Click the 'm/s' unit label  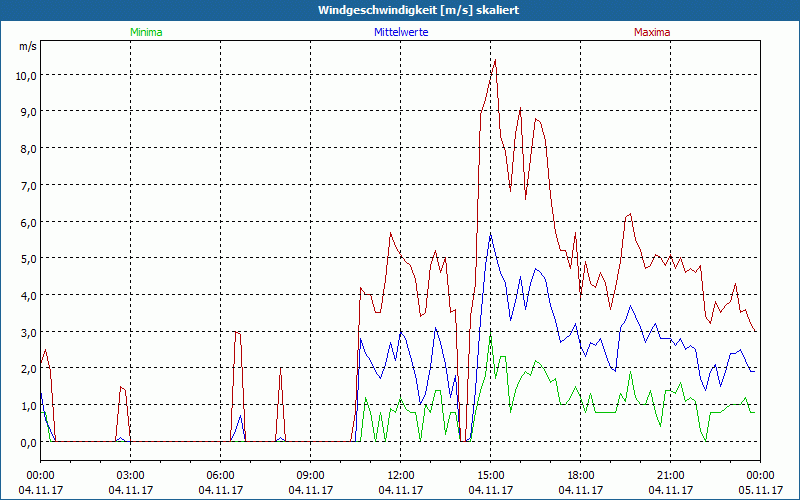(28, 46)
